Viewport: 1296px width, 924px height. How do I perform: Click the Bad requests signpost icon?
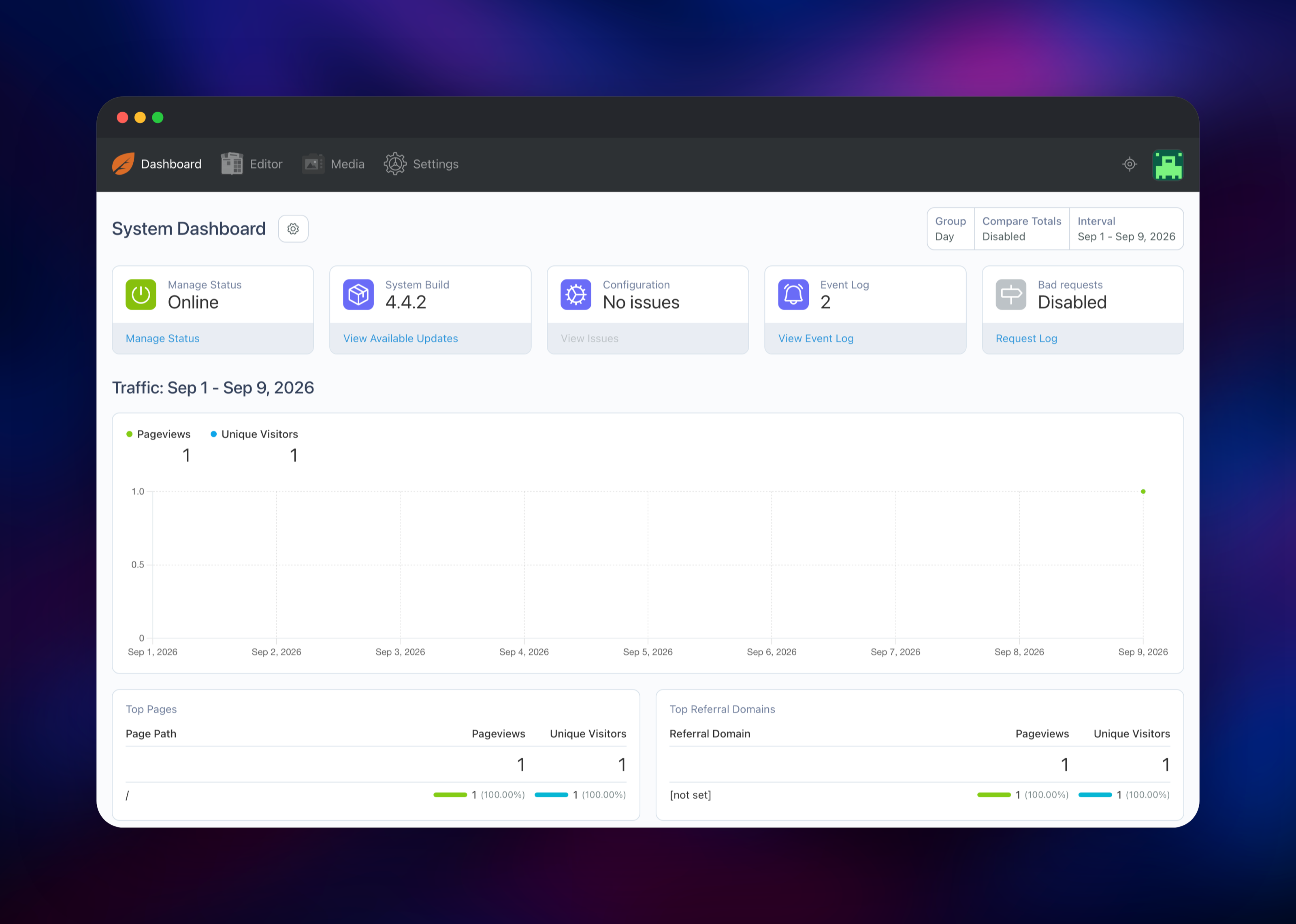coord(1010,294)
